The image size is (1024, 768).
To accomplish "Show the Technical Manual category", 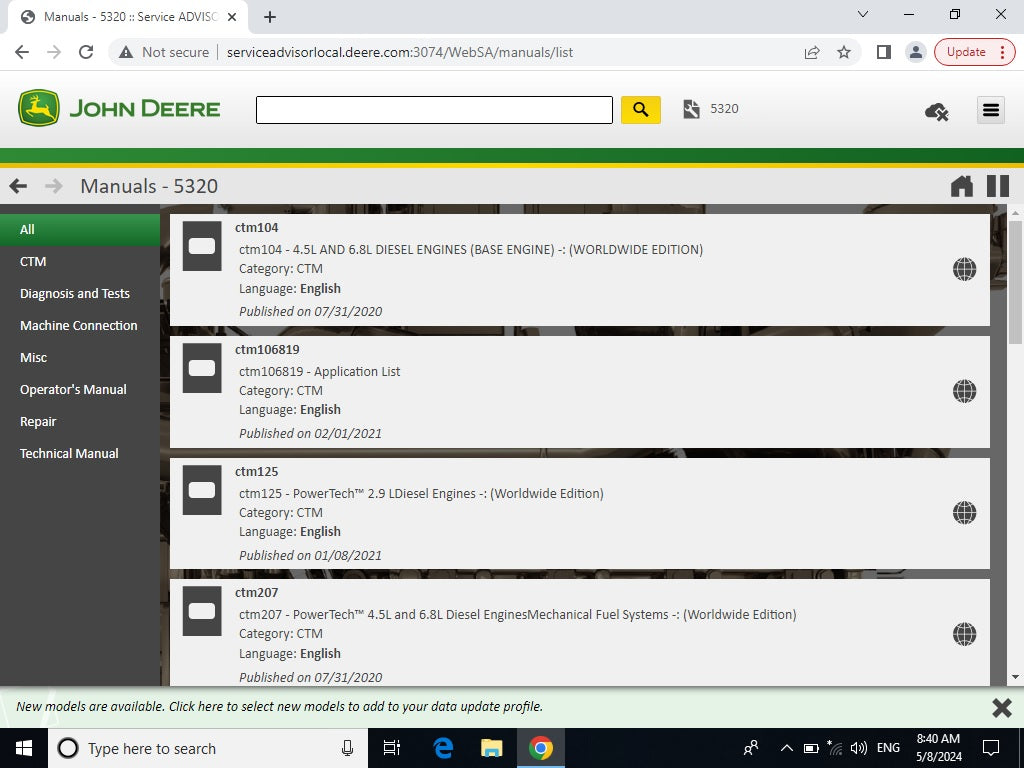I will 69,454.
